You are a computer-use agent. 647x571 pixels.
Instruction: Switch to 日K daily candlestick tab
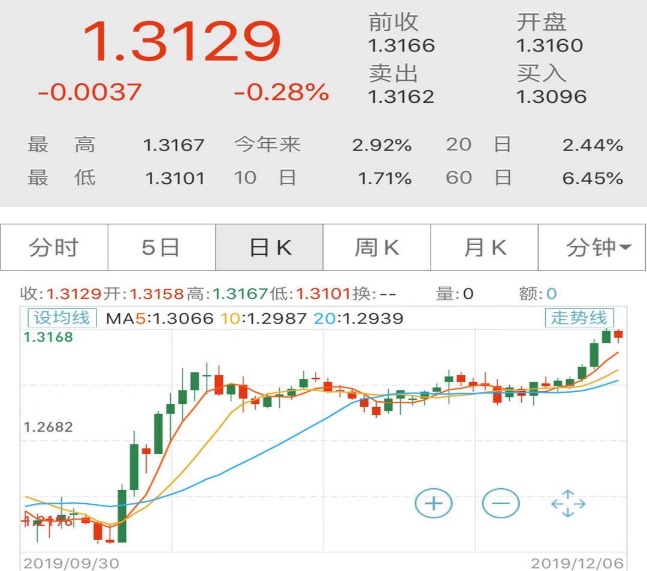[x=269, y=248]
